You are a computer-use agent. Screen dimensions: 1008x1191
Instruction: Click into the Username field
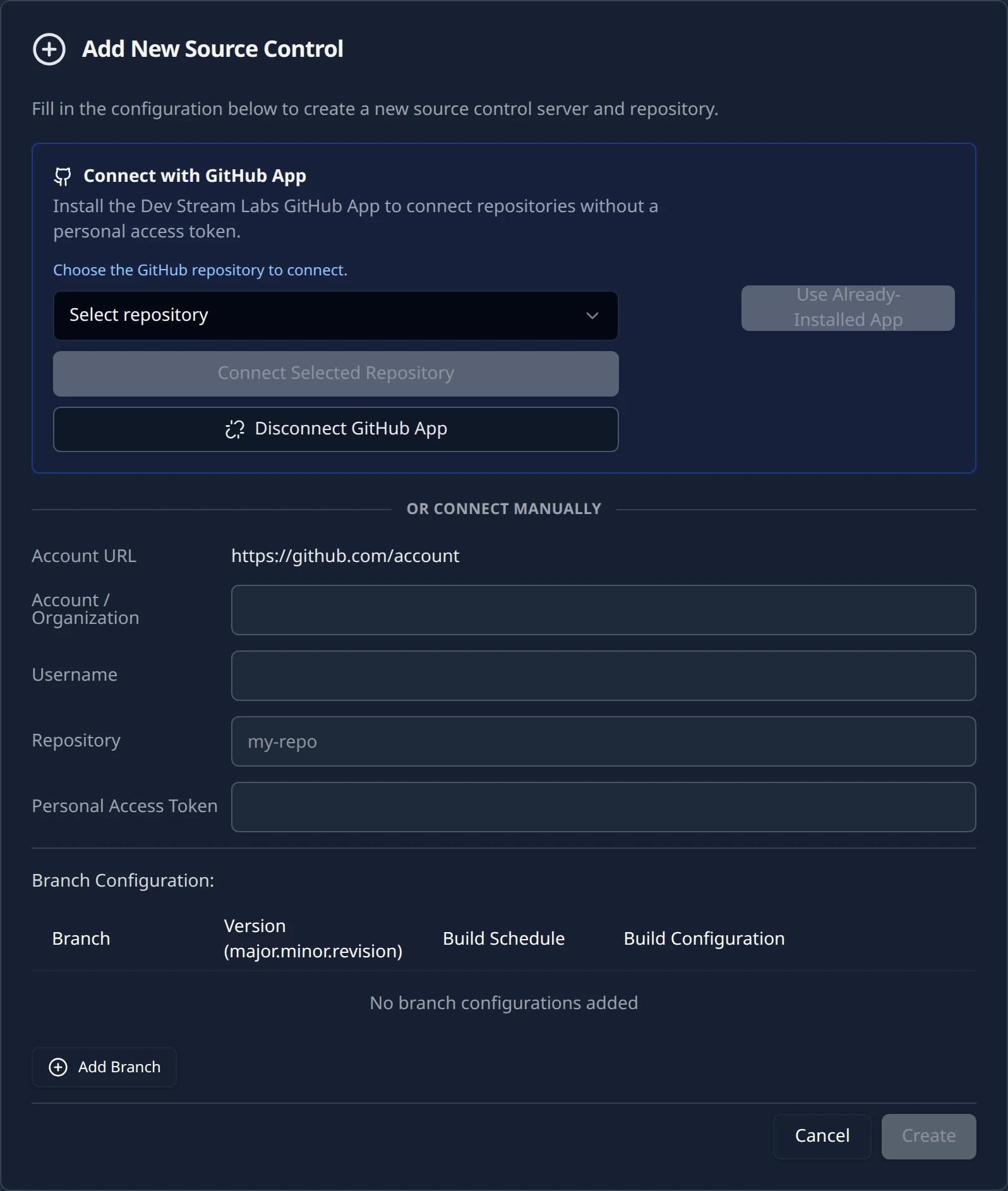coord(603,676)
